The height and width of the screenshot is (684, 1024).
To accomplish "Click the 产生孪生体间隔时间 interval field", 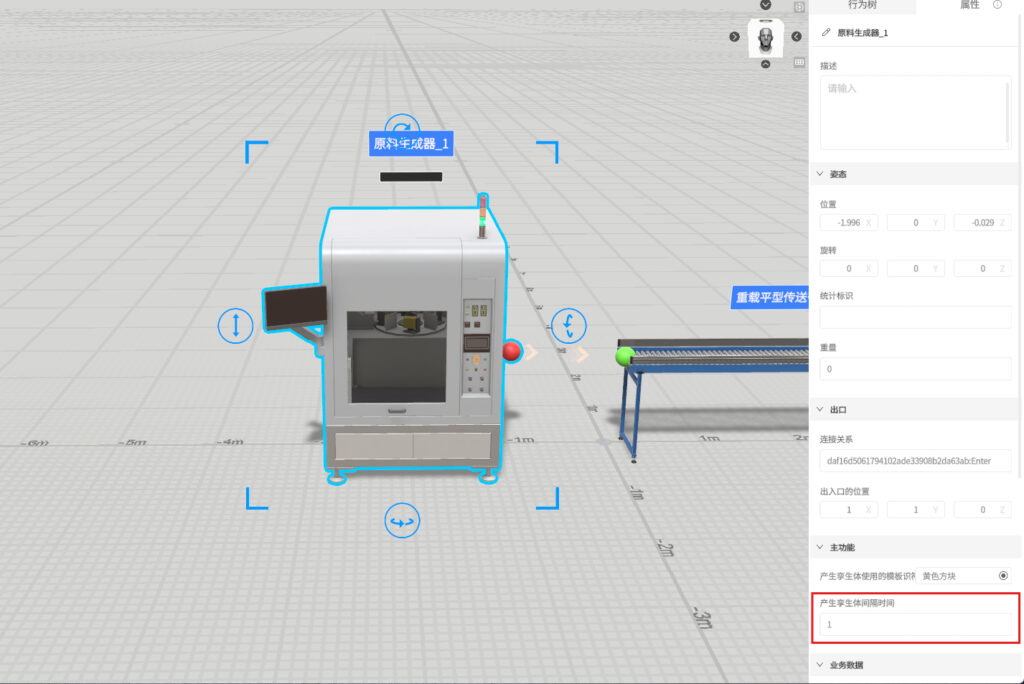I will click(x=915, y=625).
